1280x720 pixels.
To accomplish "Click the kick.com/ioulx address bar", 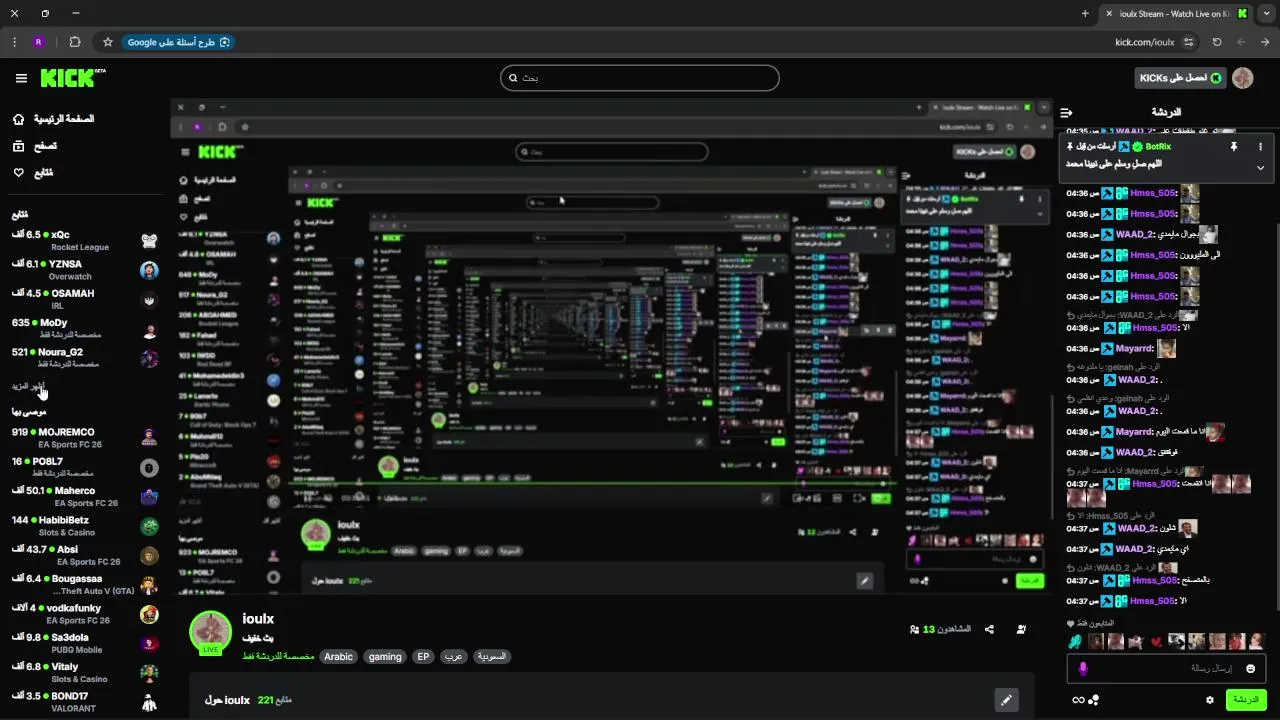I will 1144,42.
